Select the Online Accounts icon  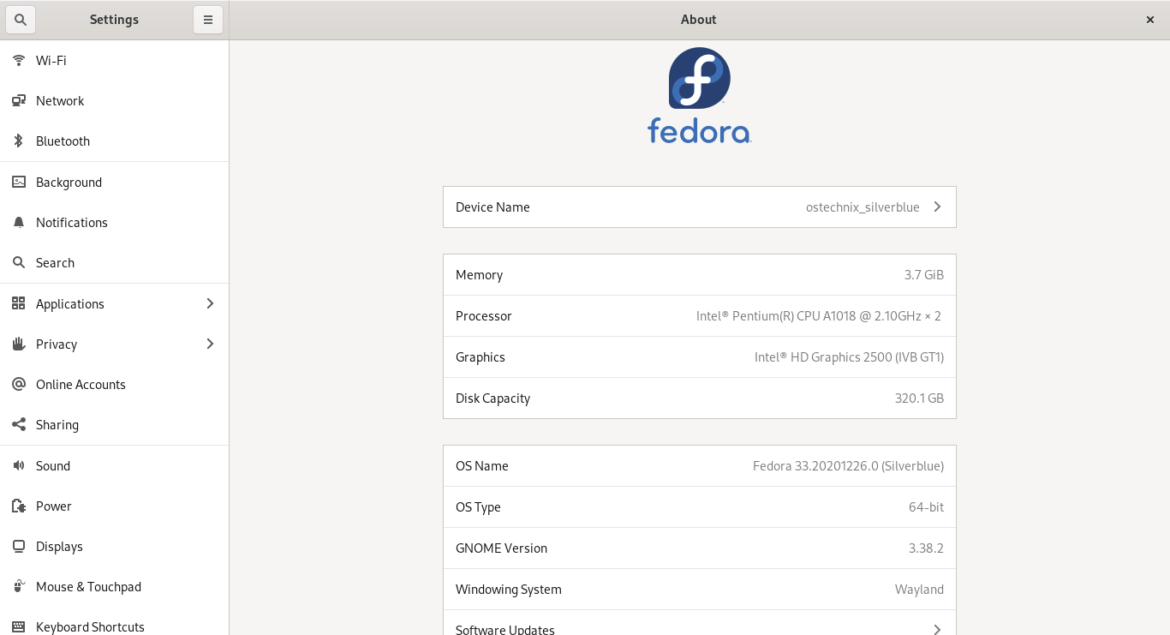click(x=18, y=384)
